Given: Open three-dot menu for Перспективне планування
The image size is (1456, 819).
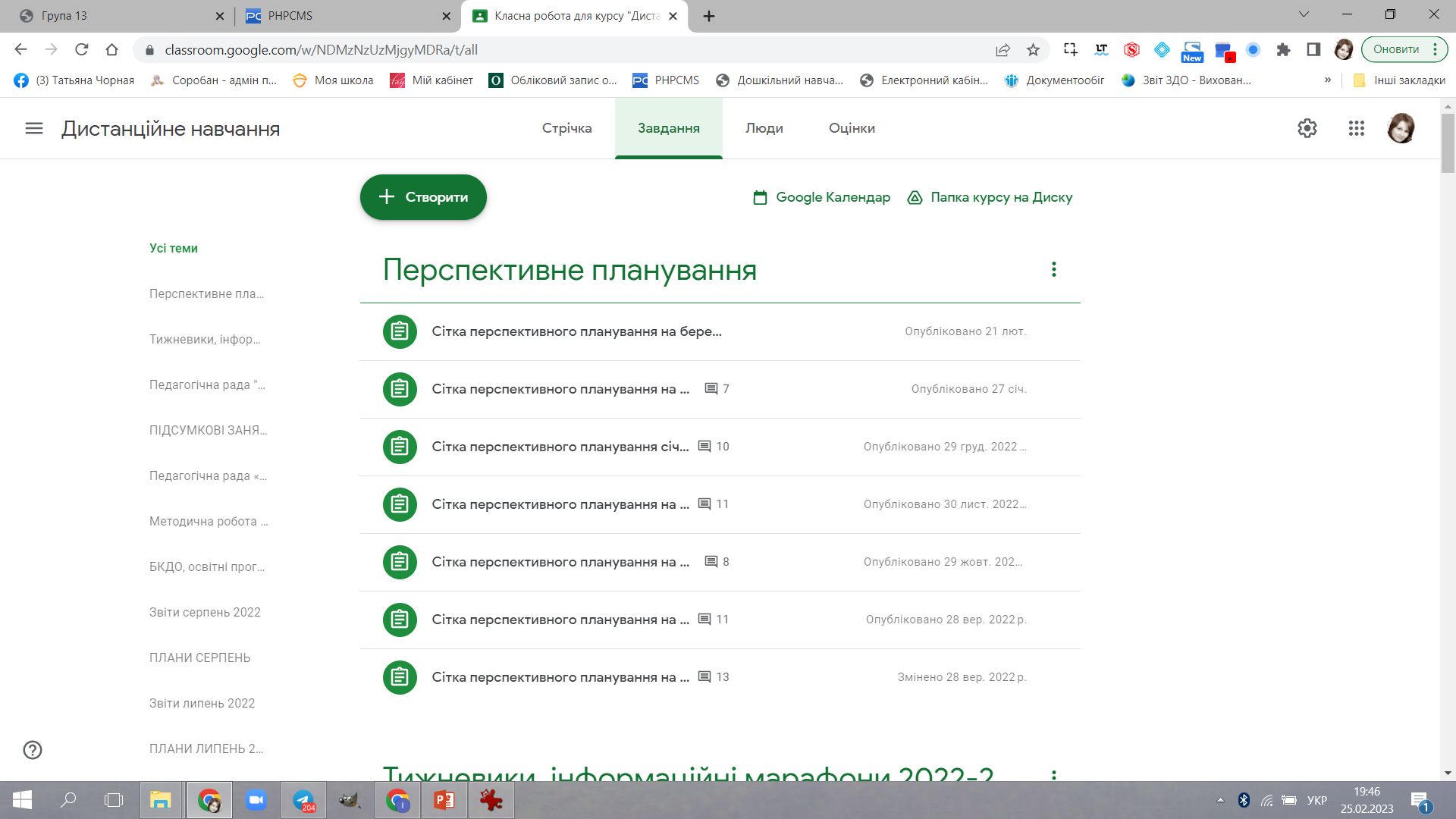Looking at the screenshot, I should [x=1053, y=269].
